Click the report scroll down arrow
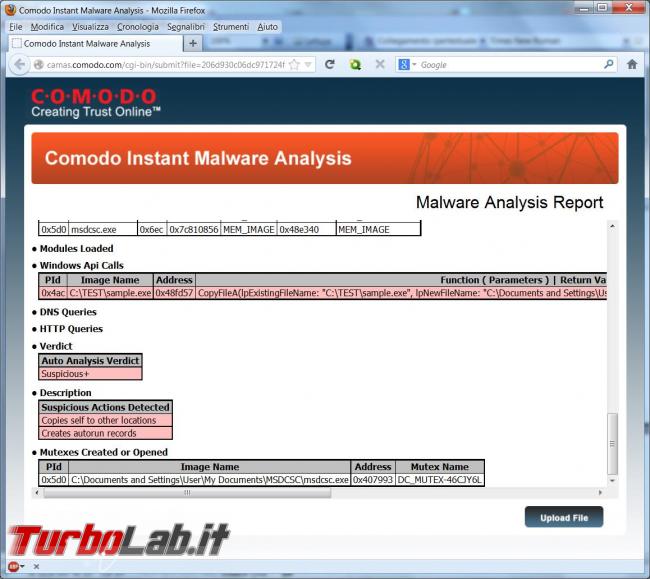The width and height of the screenshot is (650, 579). point(612,480)
